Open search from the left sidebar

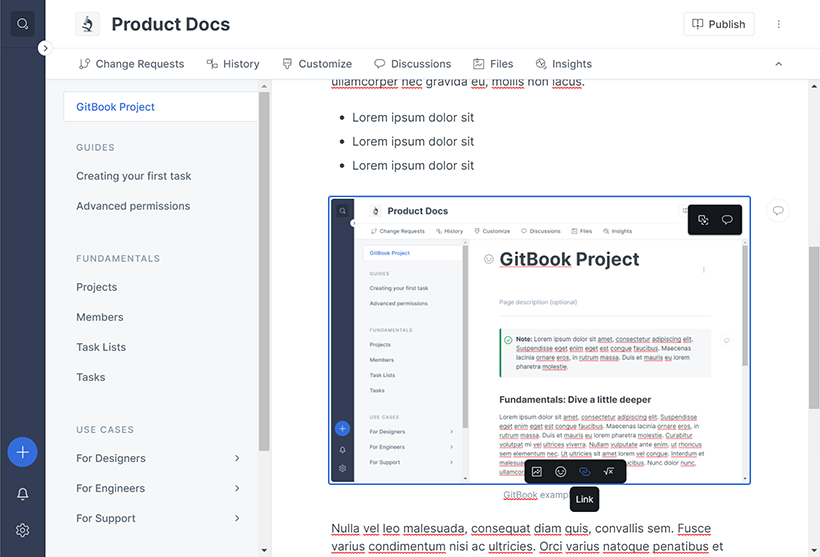pos(22,24)
